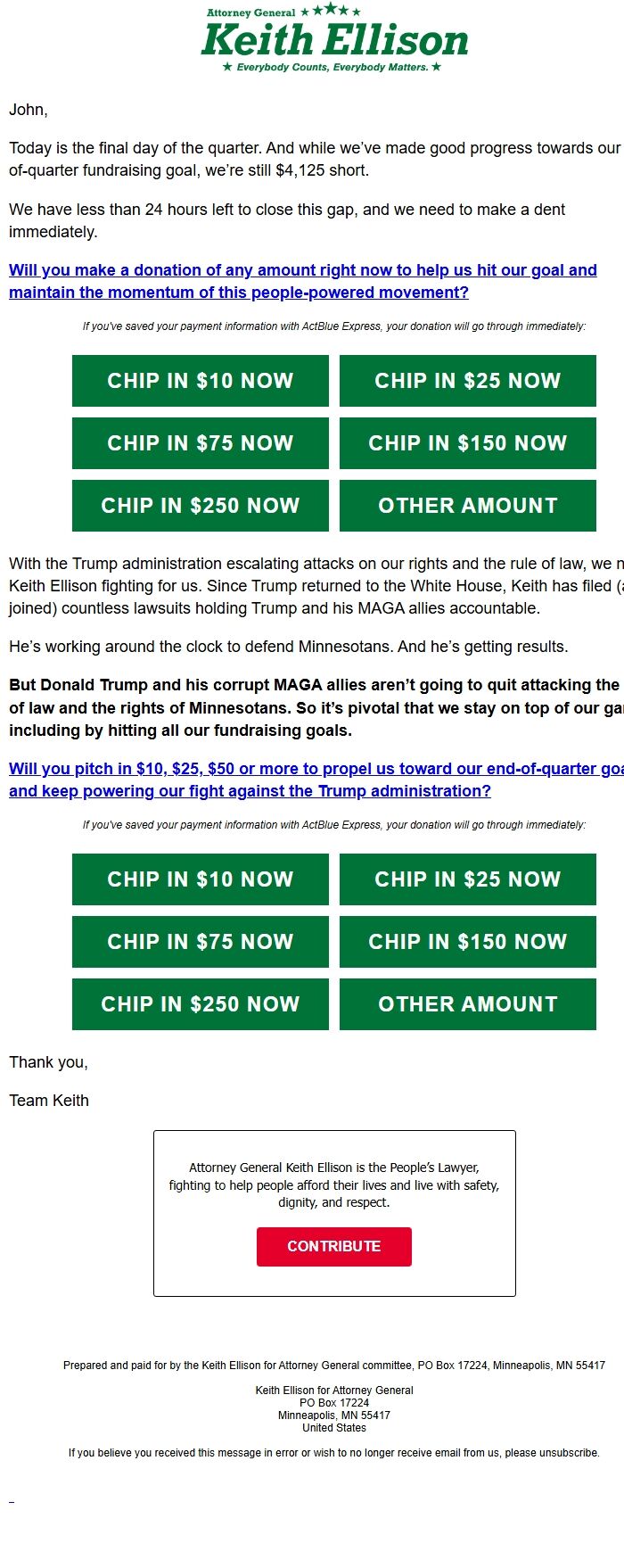The height and width of the screenshot is (1568, 624).
Task: Select CHIP IN $150 NOW in the lower donation grid
Action: [467, 942]
